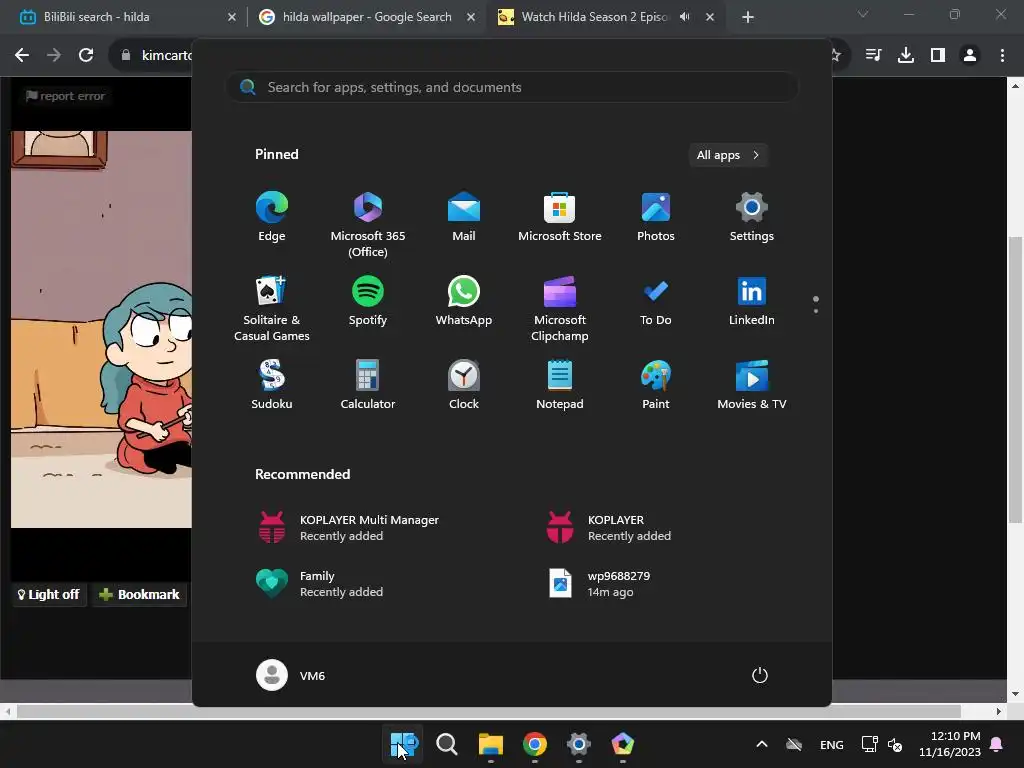Open Chrome tab search chevron
This screenshot has height=768, width=1024.
point(863,14)
